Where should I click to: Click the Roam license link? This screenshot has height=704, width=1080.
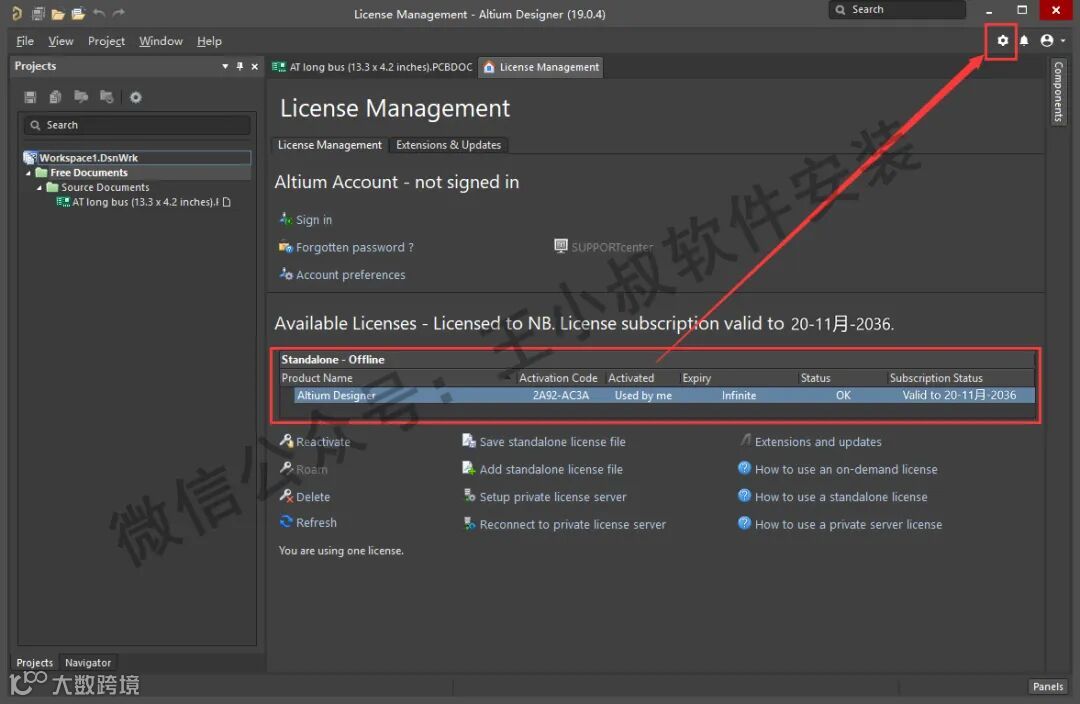[x=304, y=469]
